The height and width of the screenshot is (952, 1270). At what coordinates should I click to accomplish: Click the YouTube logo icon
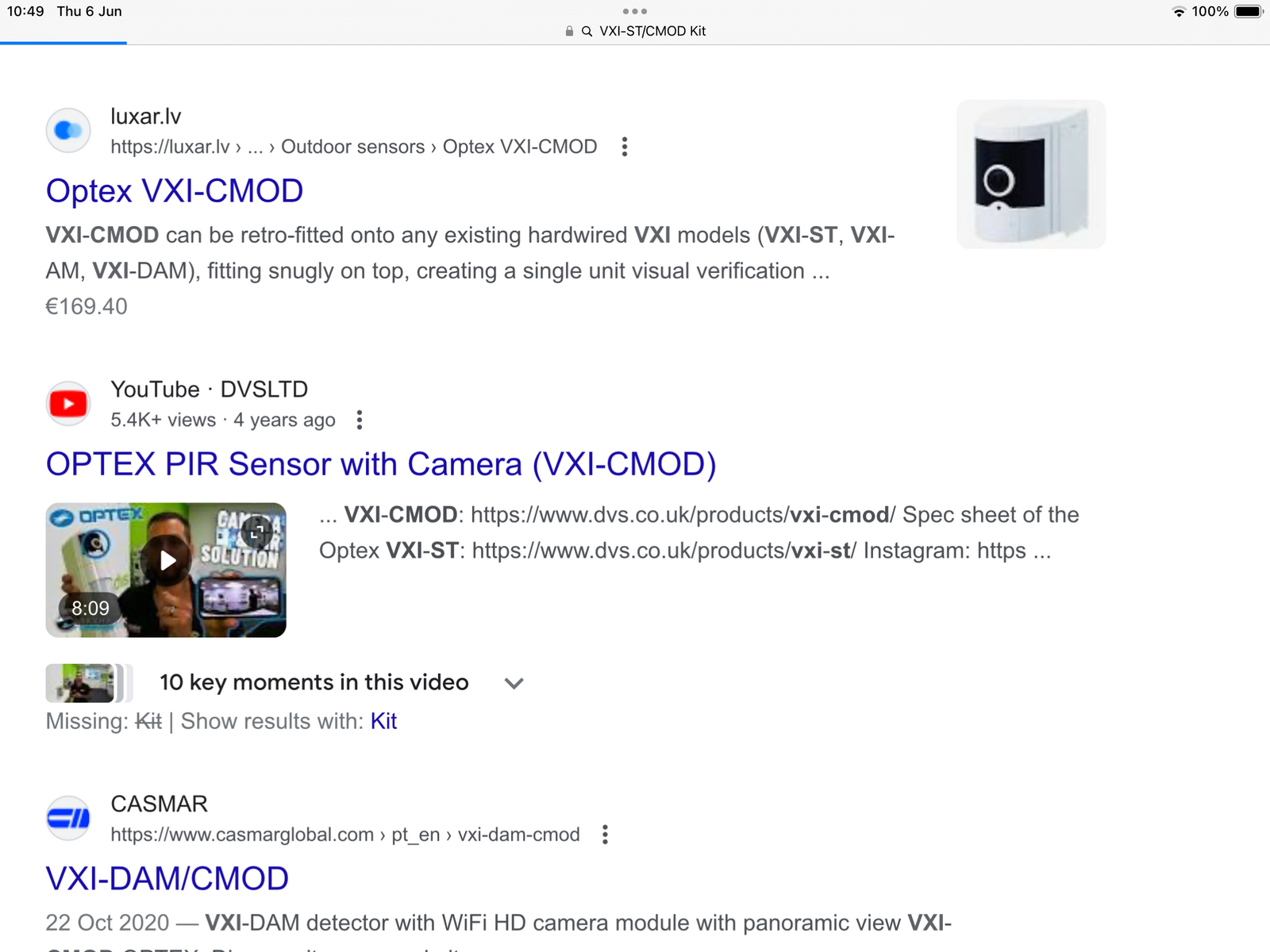(68, 404)
